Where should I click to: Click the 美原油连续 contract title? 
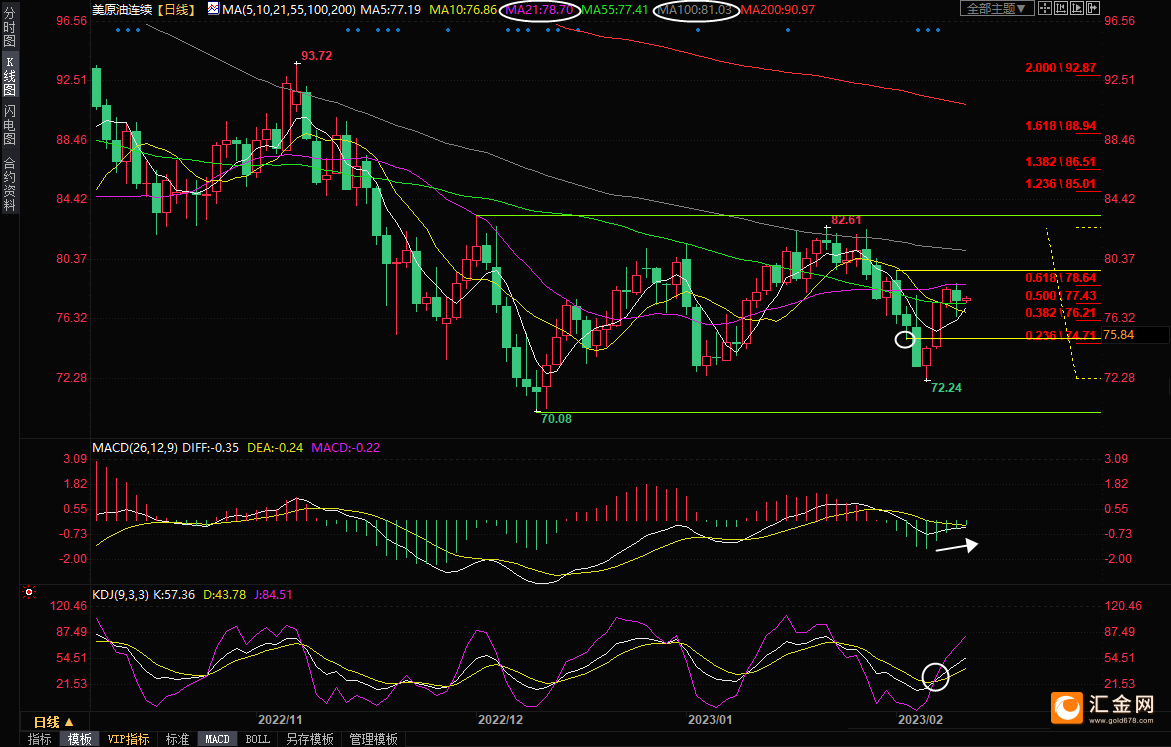122,10
